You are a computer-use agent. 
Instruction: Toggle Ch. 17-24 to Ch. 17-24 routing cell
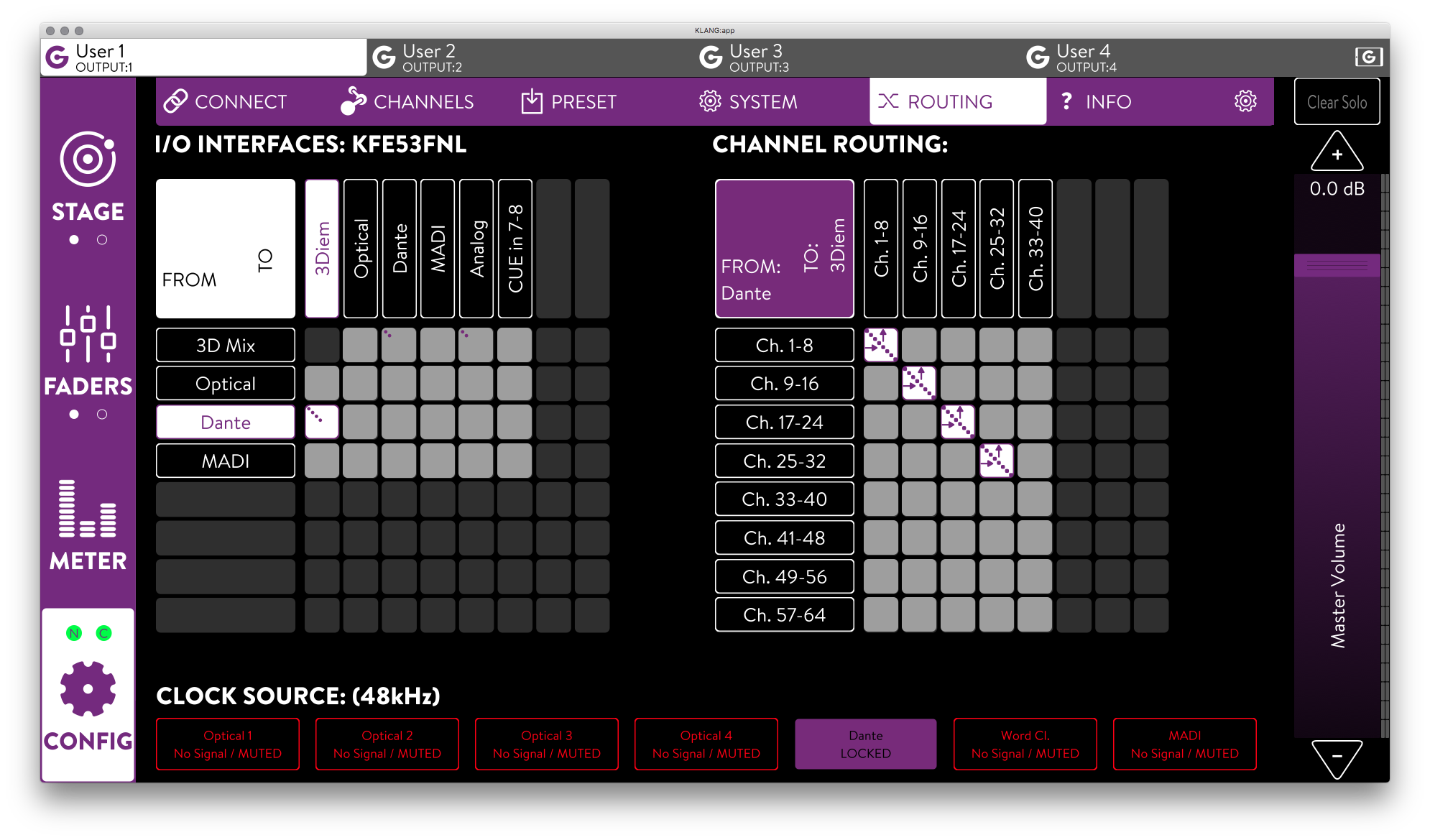point(958,423)
